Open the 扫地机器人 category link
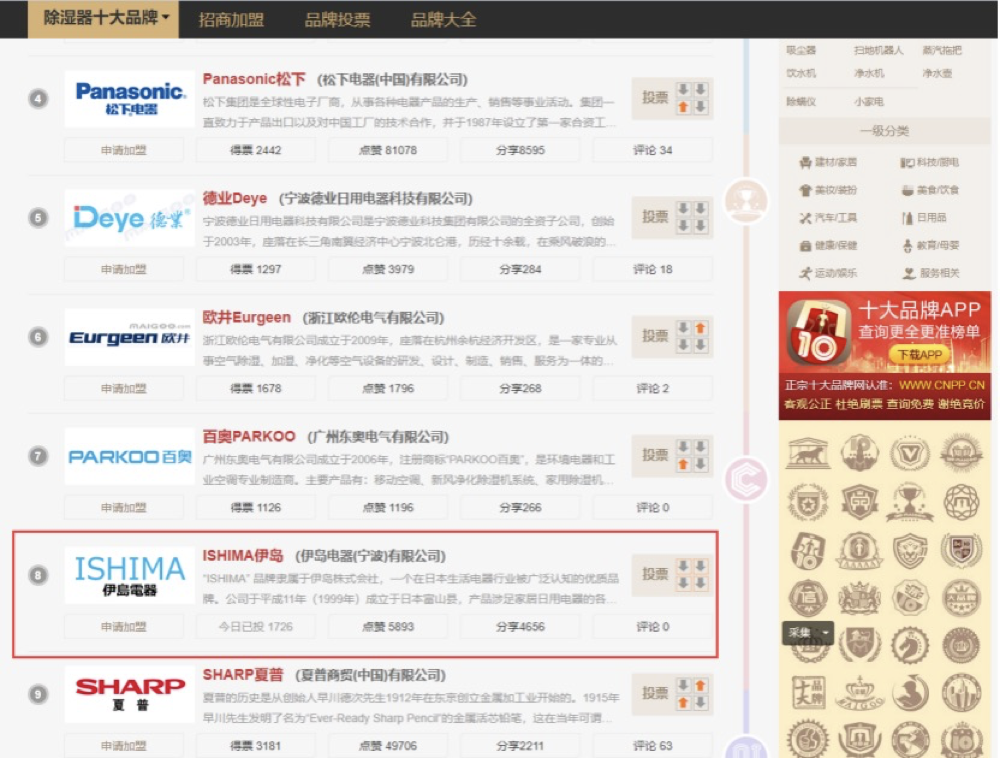Viewport: 1000px width, 758px height. click(x=878, y=50)
